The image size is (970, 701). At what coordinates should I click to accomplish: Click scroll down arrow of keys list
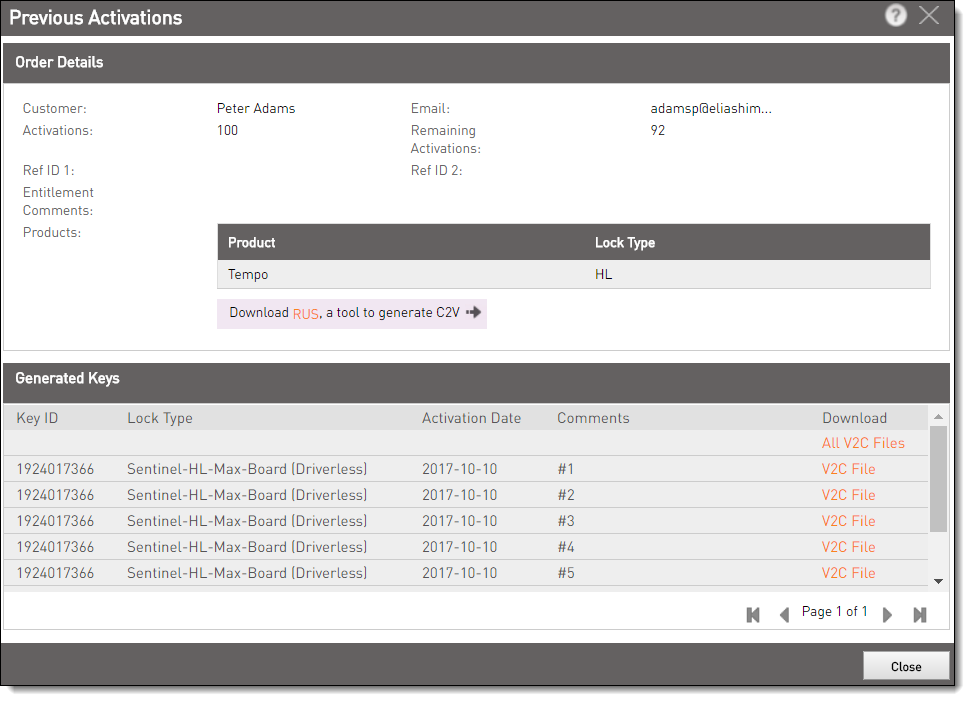[938, 581]
